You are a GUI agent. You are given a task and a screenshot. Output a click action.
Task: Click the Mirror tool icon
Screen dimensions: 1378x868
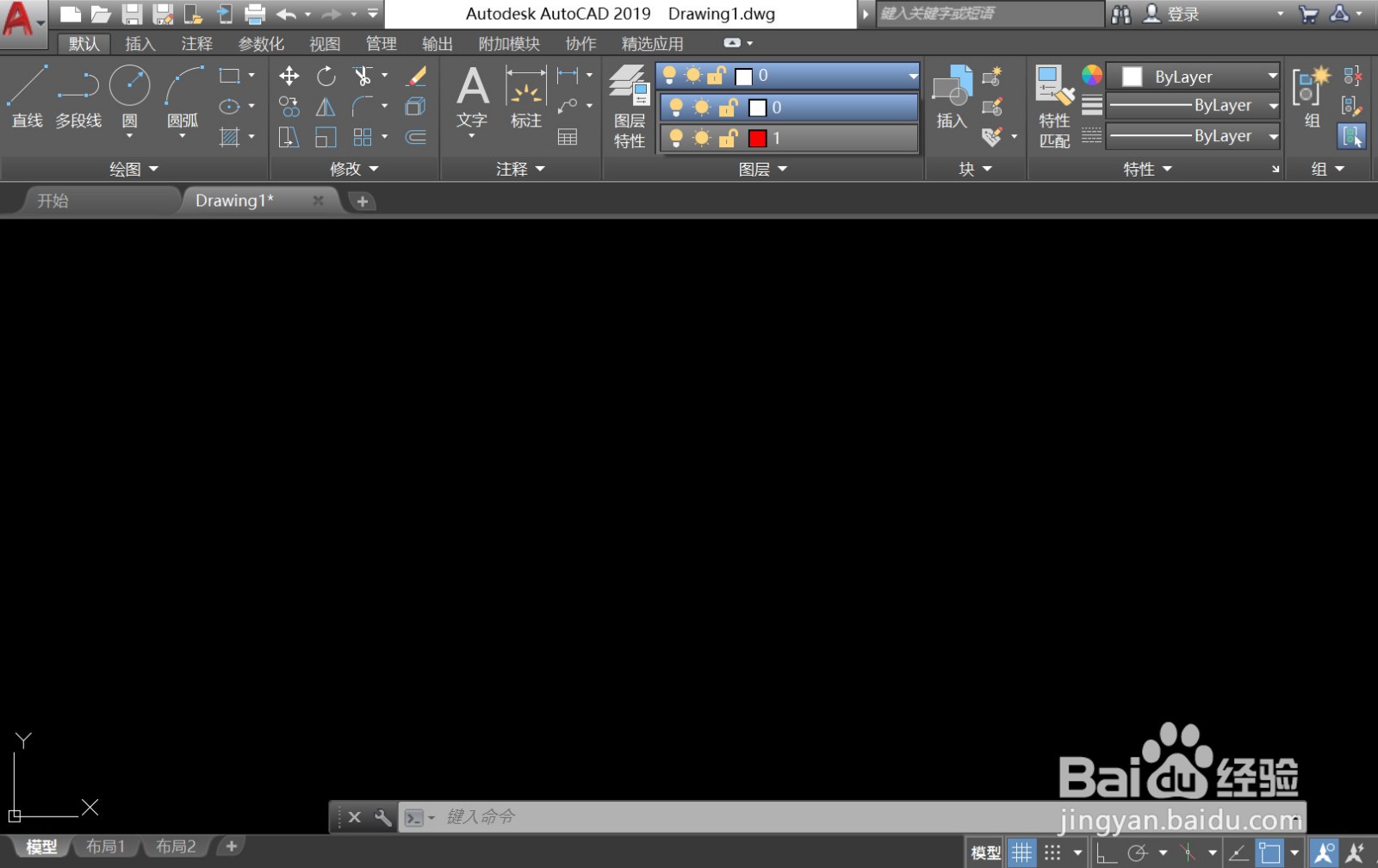pyautogui.click(x=326, y=107)
